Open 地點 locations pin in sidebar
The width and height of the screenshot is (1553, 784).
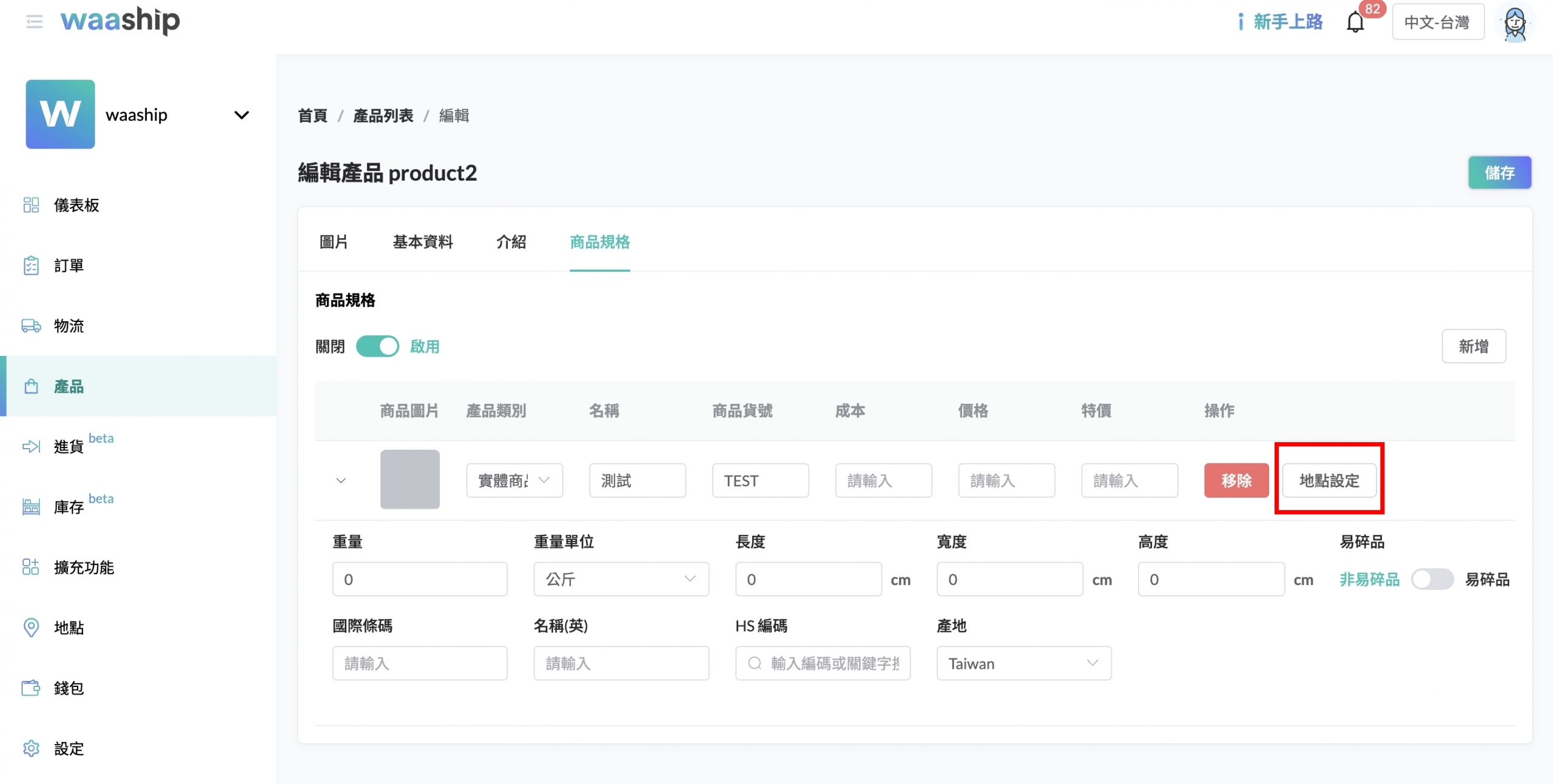[68, 628]
